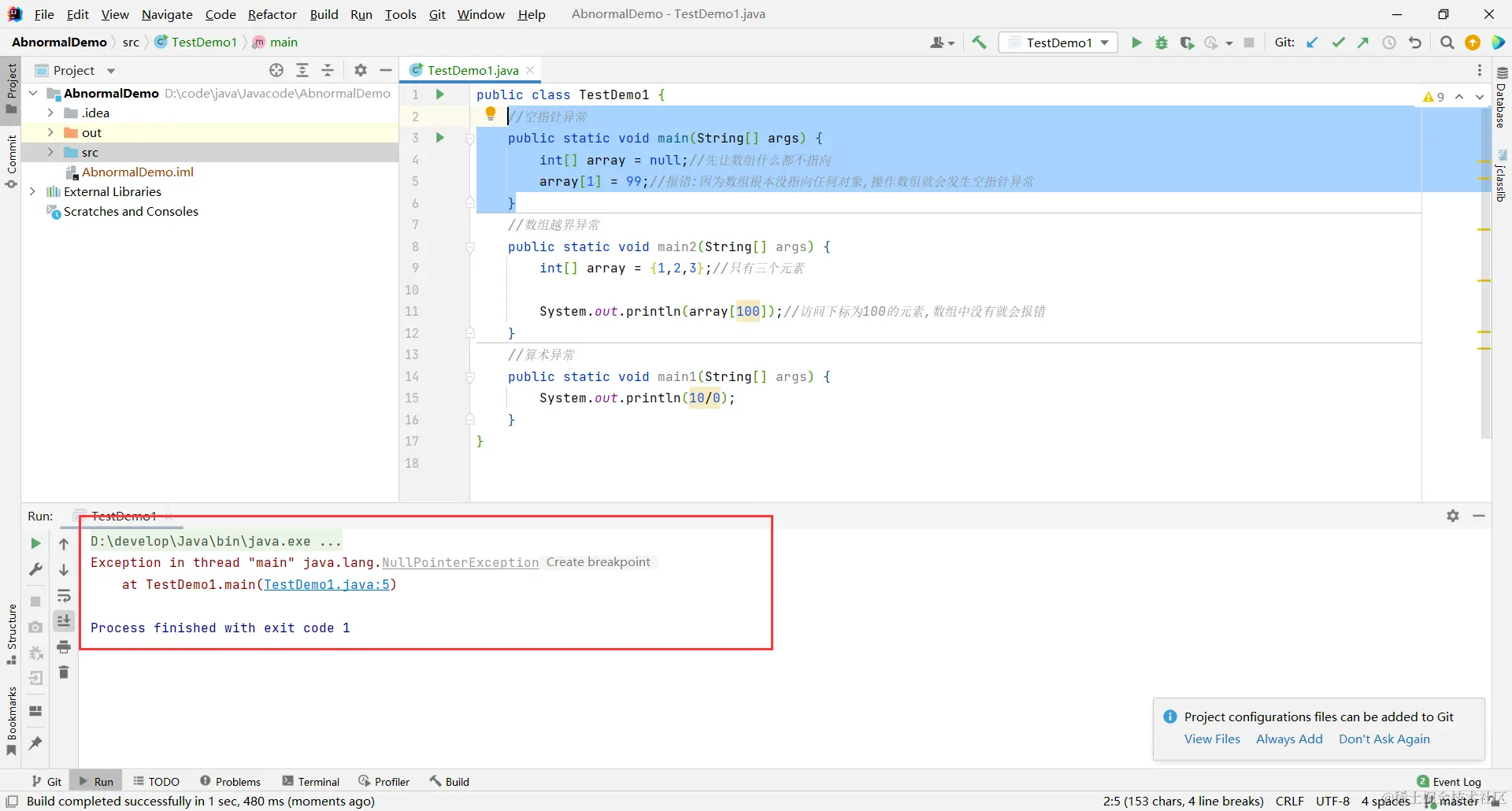
Task: Switch to the Problems tool tab
Action: click(x=231, y=782)
